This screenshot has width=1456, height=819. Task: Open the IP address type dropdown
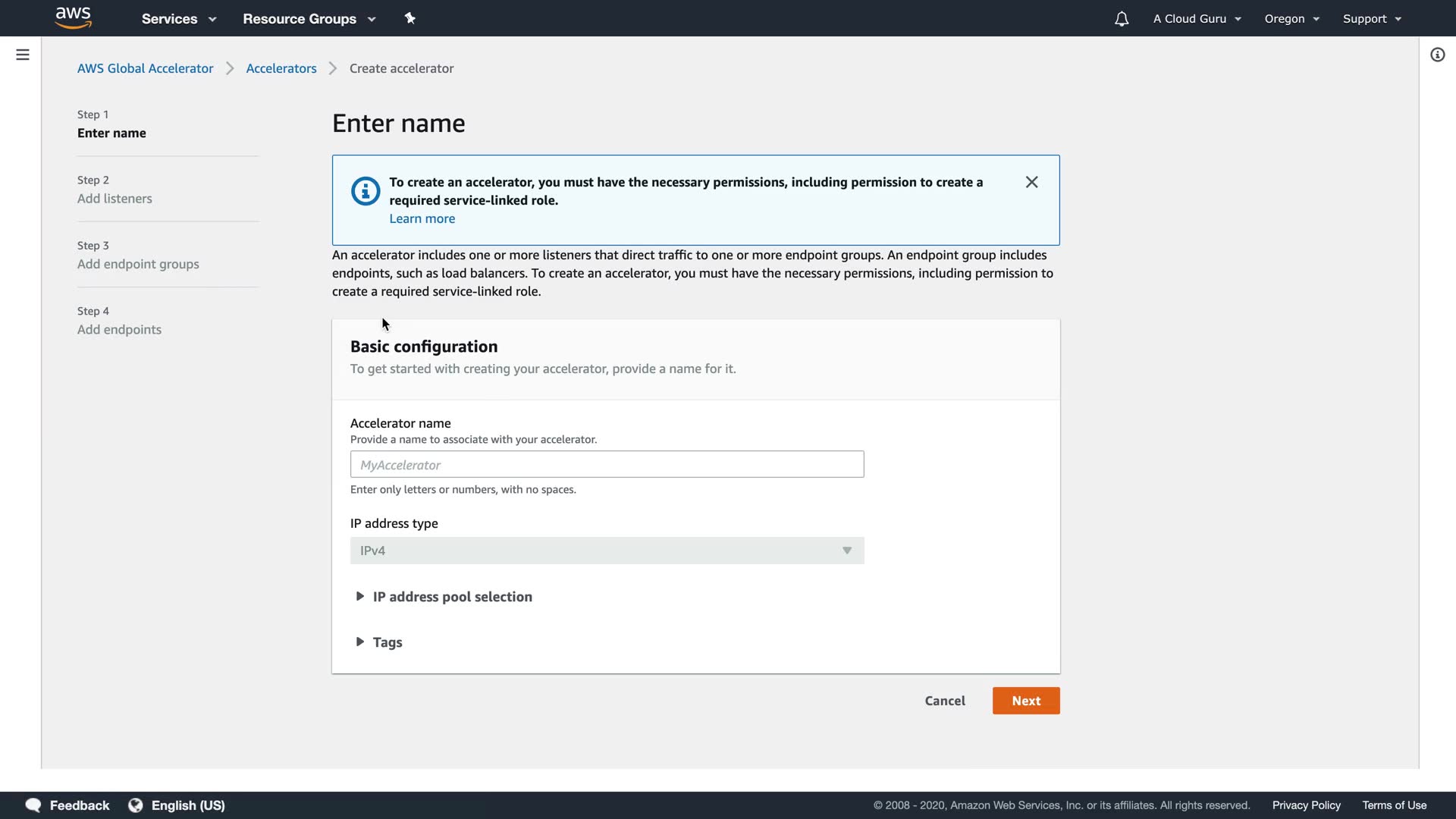(607, 551)
